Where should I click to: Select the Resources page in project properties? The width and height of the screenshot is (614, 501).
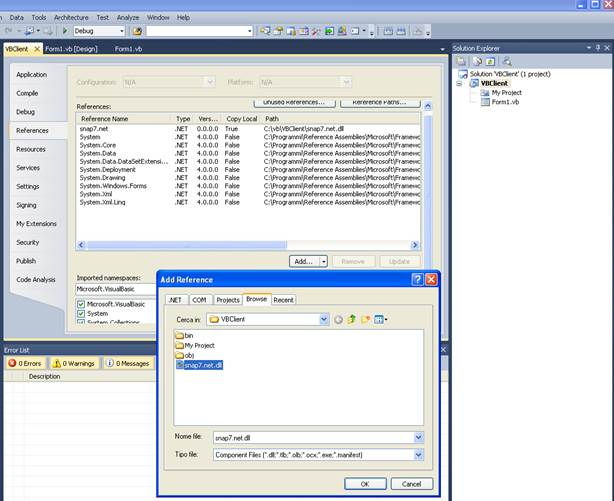click(31, 149)
